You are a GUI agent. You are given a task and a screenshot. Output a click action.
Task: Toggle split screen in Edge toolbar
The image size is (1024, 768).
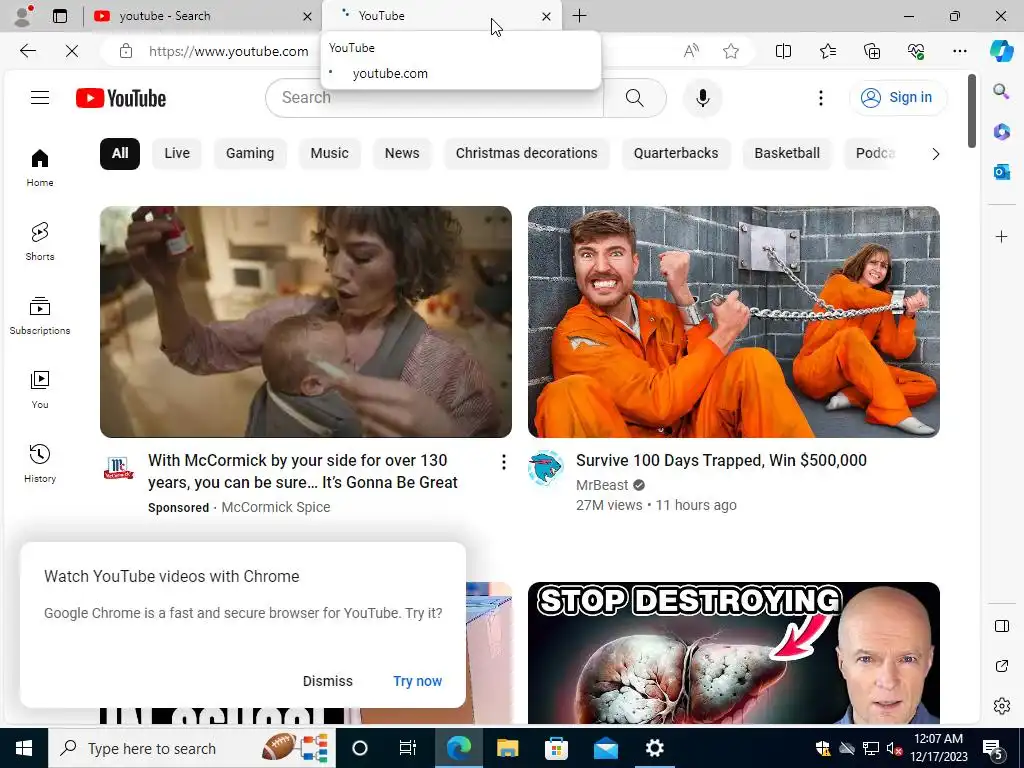[x=783, y=51]
